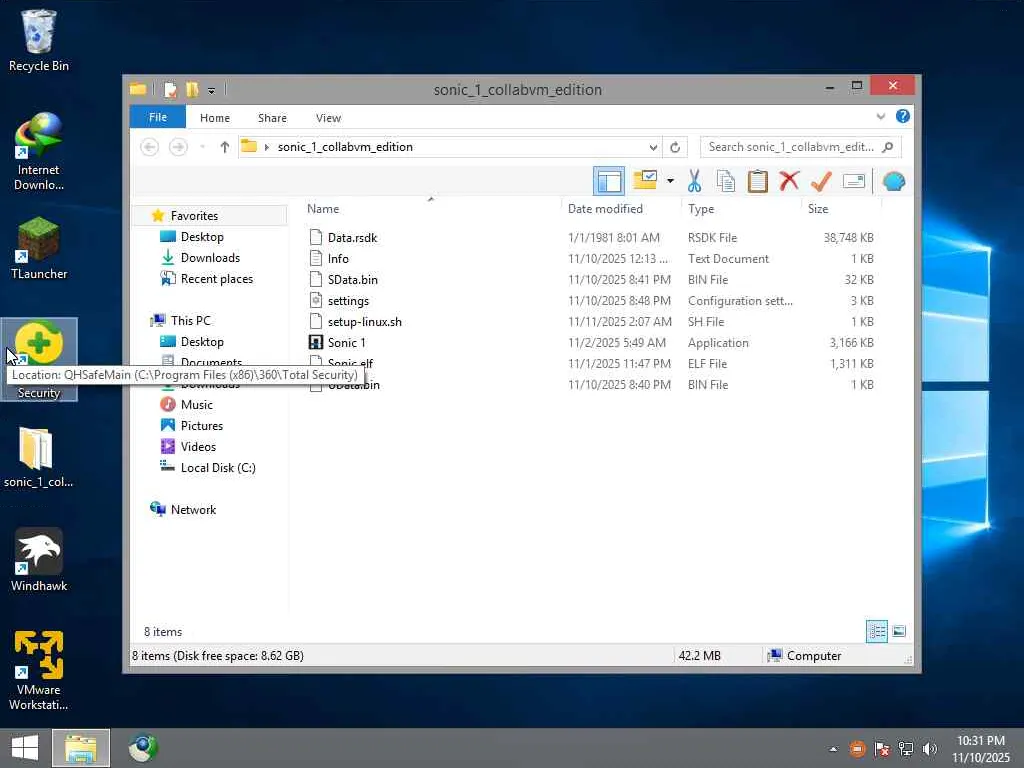Open the Share ribbon tab
The image size is (1024, 768).
(272, 118)
